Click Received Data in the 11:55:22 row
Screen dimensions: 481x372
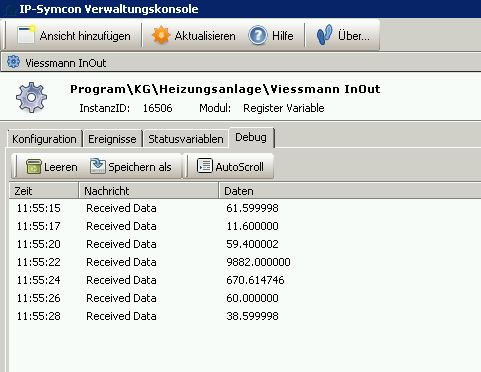coord(121,262)
